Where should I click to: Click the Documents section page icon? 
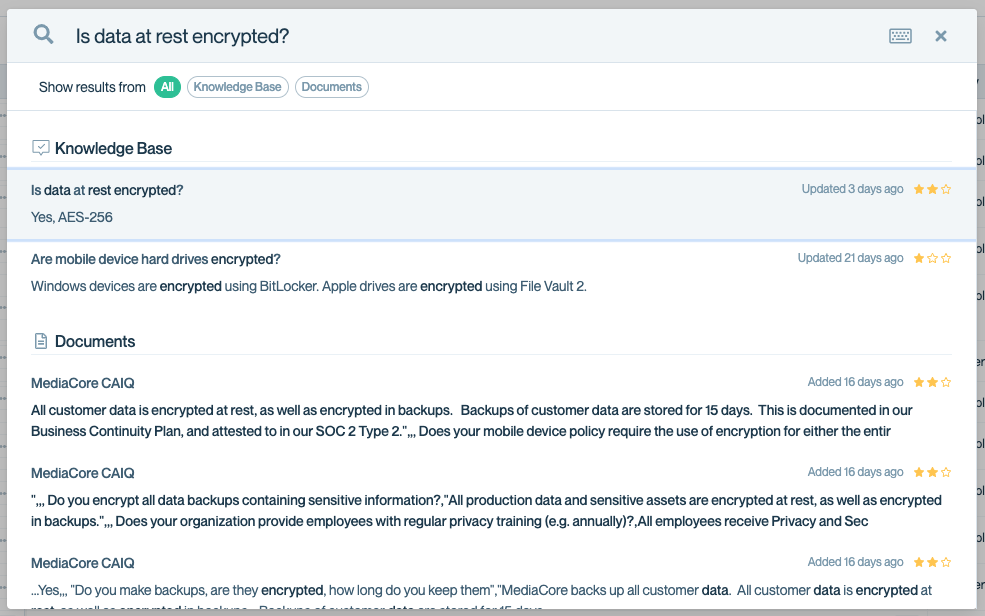click(x=41, y=341)
